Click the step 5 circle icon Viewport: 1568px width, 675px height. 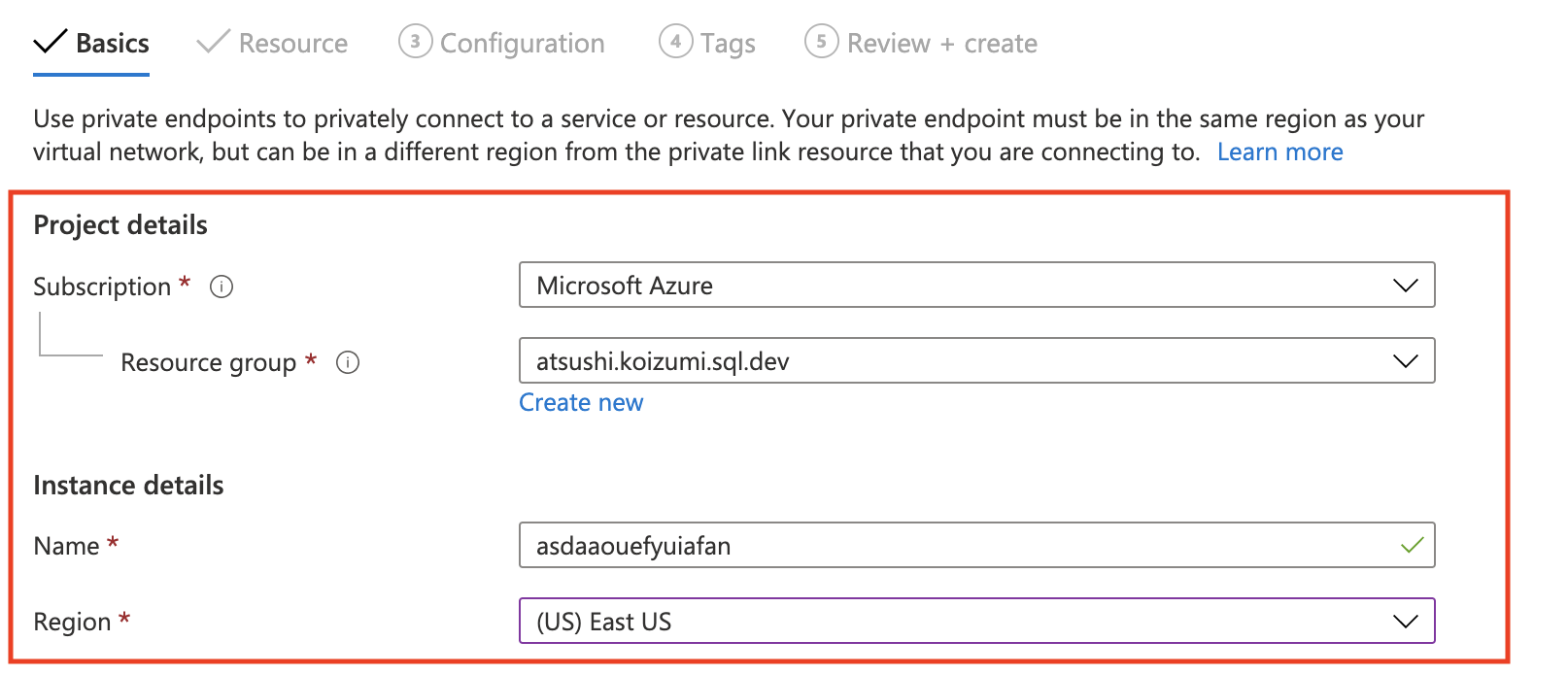[x=821, y=42]
